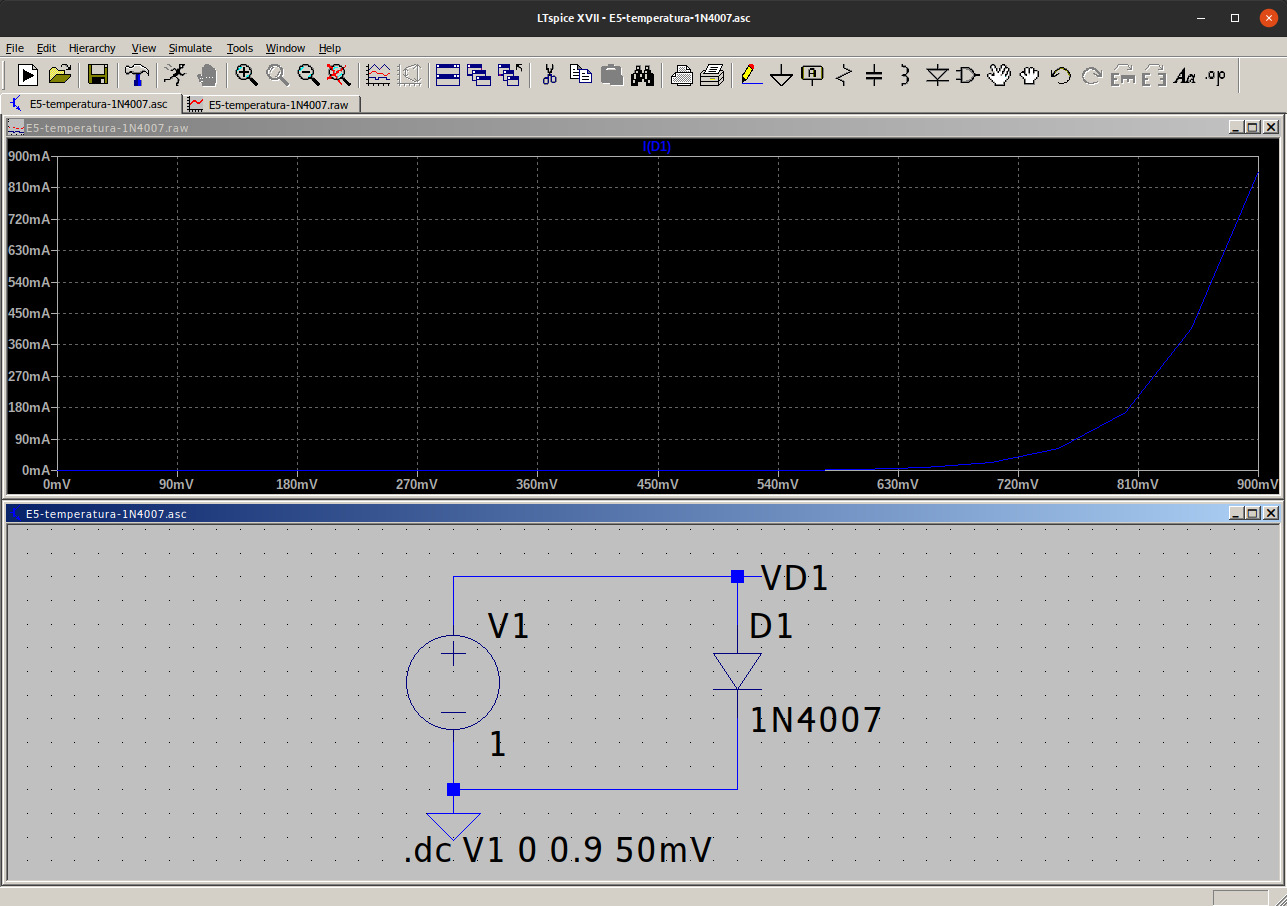Cascade windows using the cascade icon
Image resolution: width=1287 pixels, height=906 pixels.
[479, 74]
